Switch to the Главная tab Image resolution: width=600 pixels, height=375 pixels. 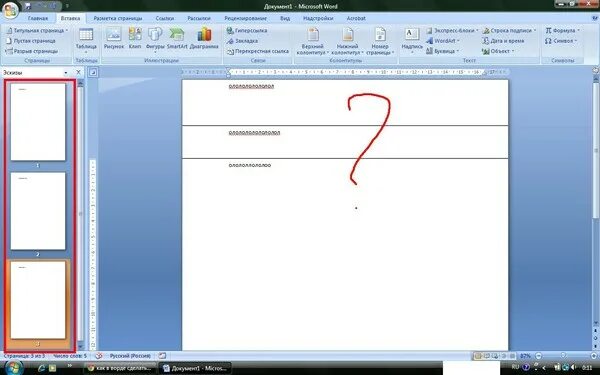[x=38, y=18]
